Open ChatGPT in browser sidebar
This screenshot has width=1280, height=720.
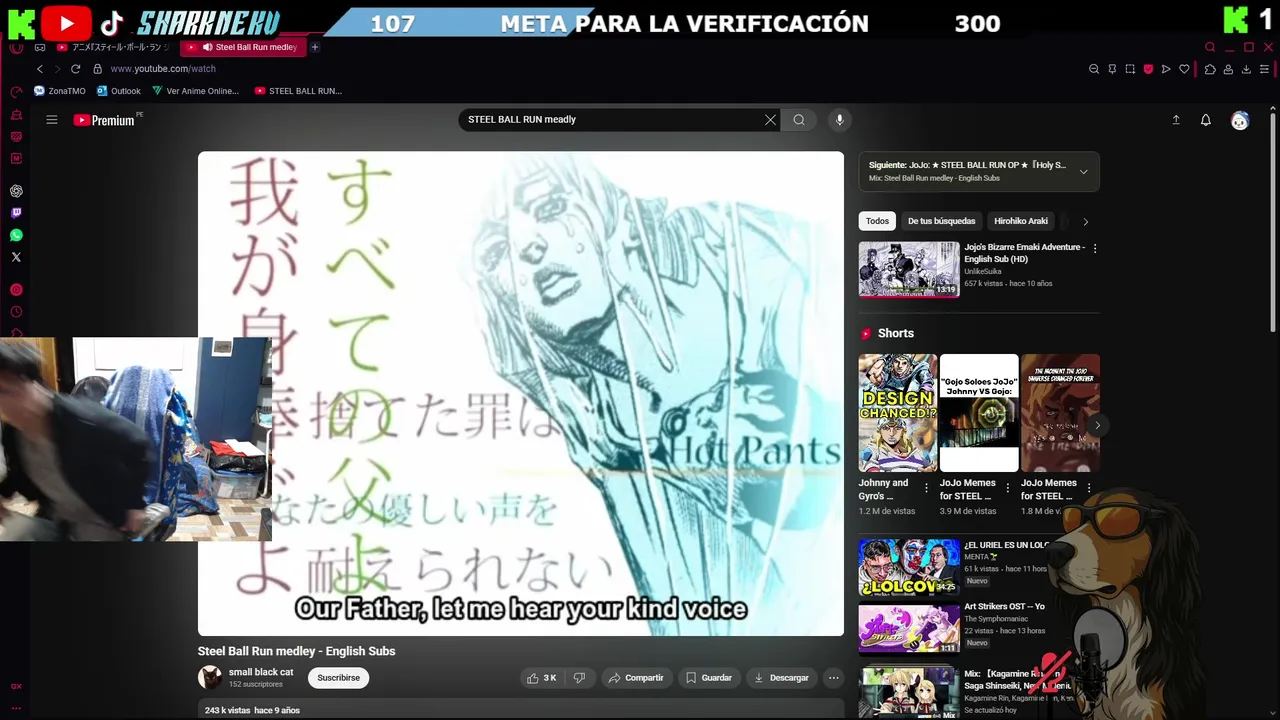(x=16, y=191)
